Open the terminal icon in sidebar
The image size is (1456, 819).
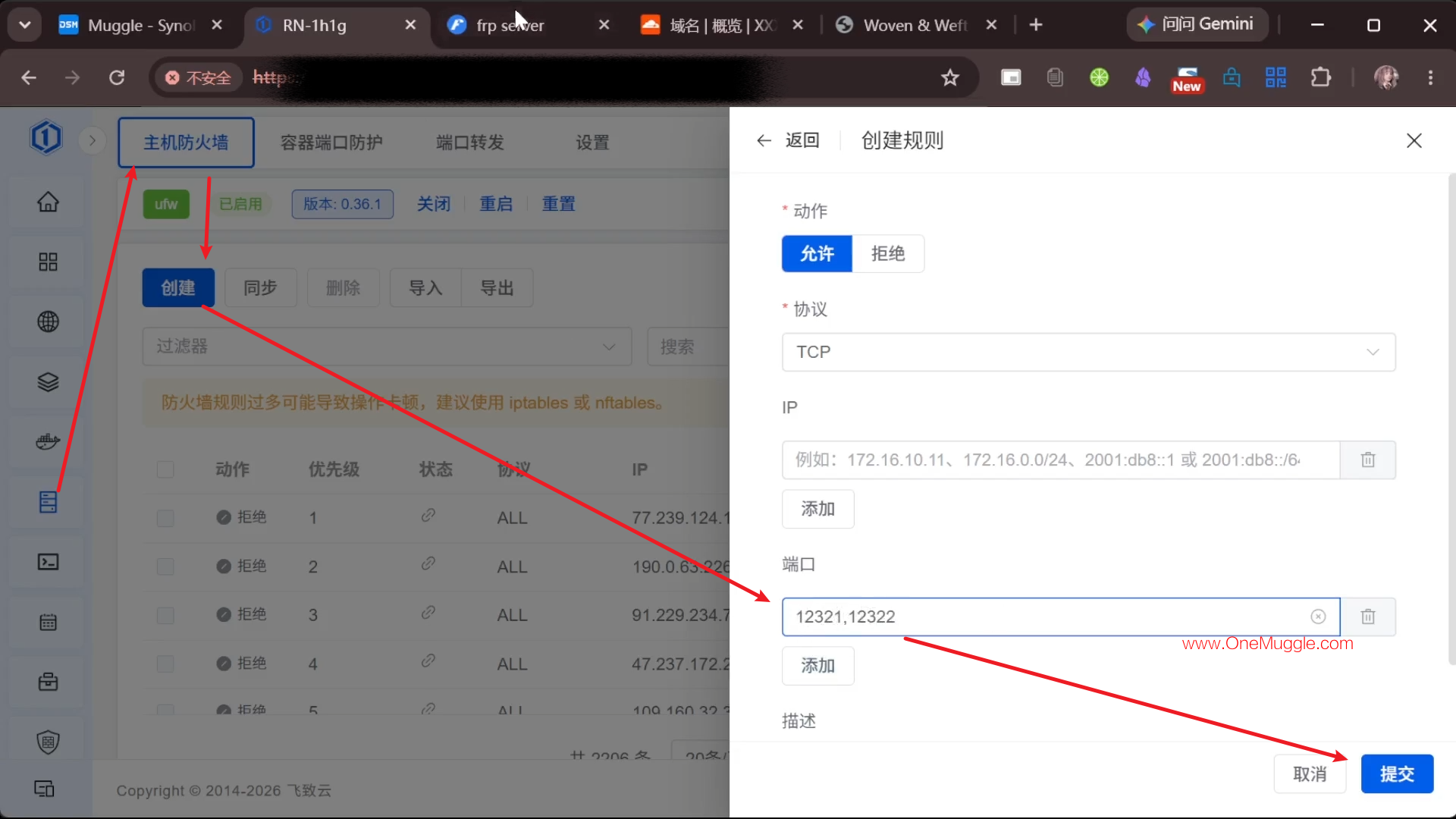point(48,562)
